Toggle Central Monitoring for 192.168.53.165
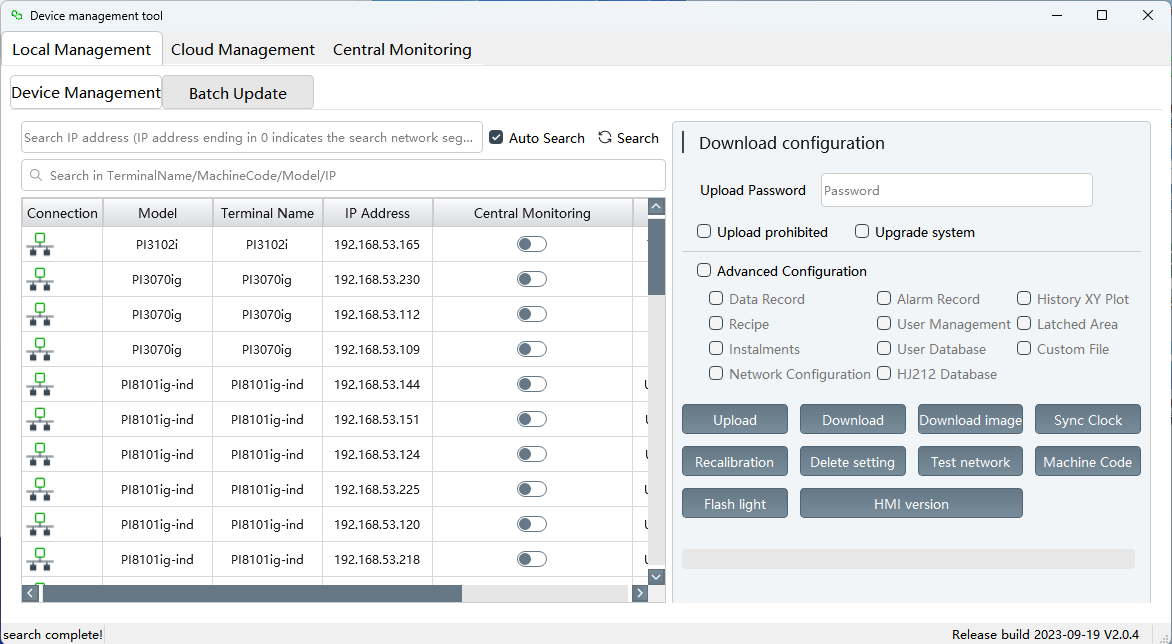Screen dimensions: 1172x644 click(532, 244)
